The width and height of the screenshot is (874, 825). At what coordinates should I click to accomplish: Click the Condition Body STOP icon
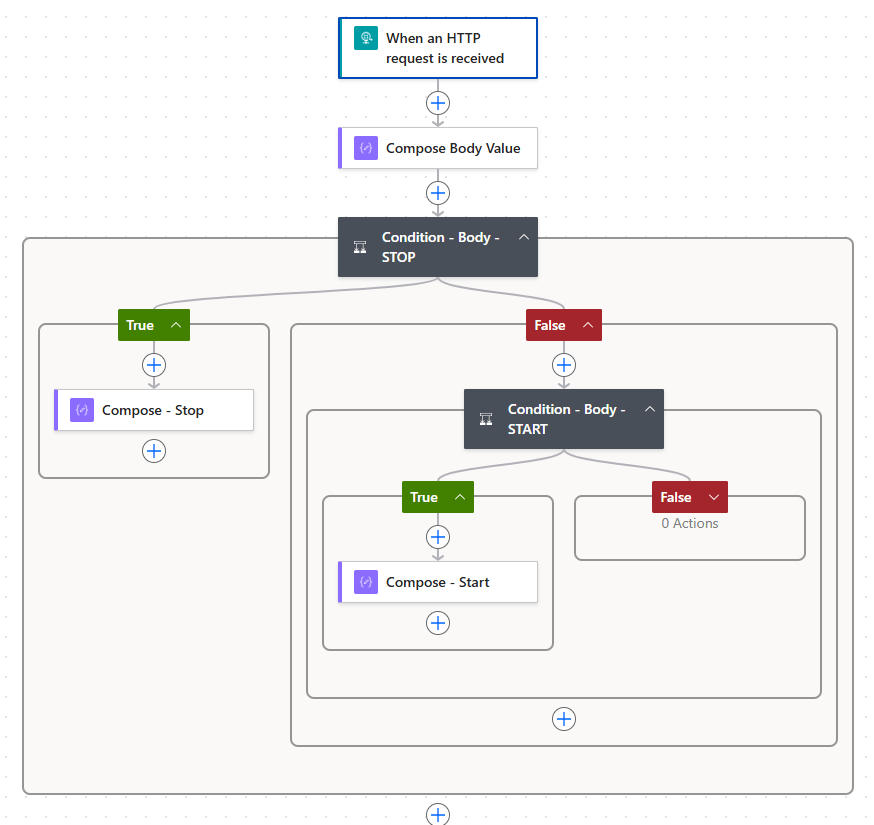click(x=360, y=247)
